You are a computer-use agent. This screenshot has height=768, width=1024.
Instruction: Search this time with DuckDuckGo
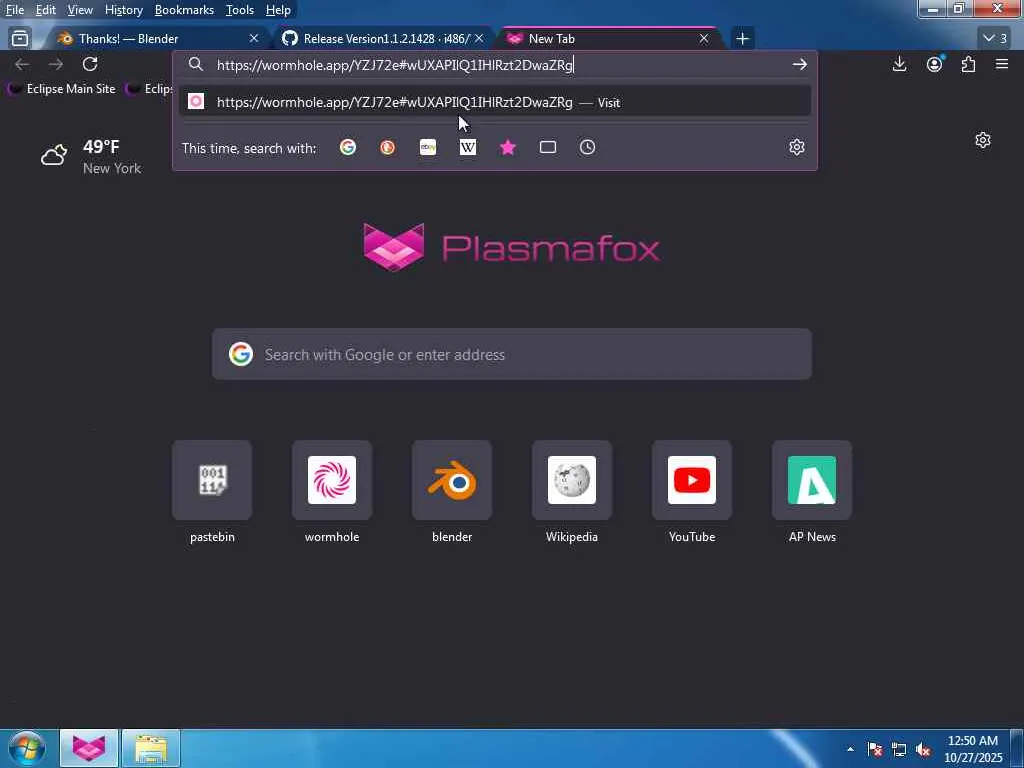coord(387,148)
